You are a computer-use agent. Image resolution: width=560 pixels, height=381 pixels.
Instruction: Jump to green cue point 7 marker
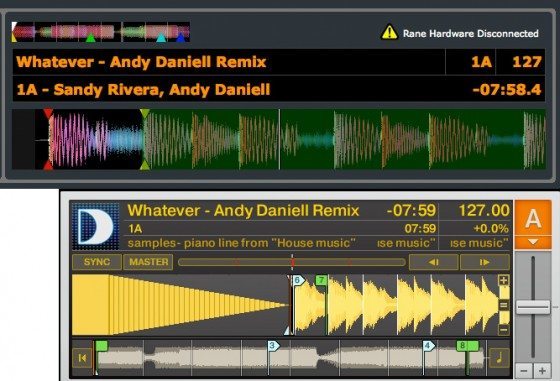pyautogui.click(x=321, y=280)
